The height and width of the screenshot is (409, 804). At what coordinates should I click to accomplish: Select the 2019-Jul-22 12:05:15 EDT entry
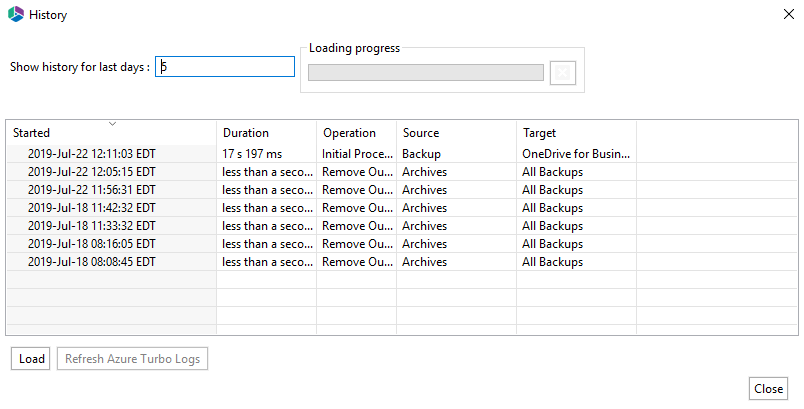point(92,172)
